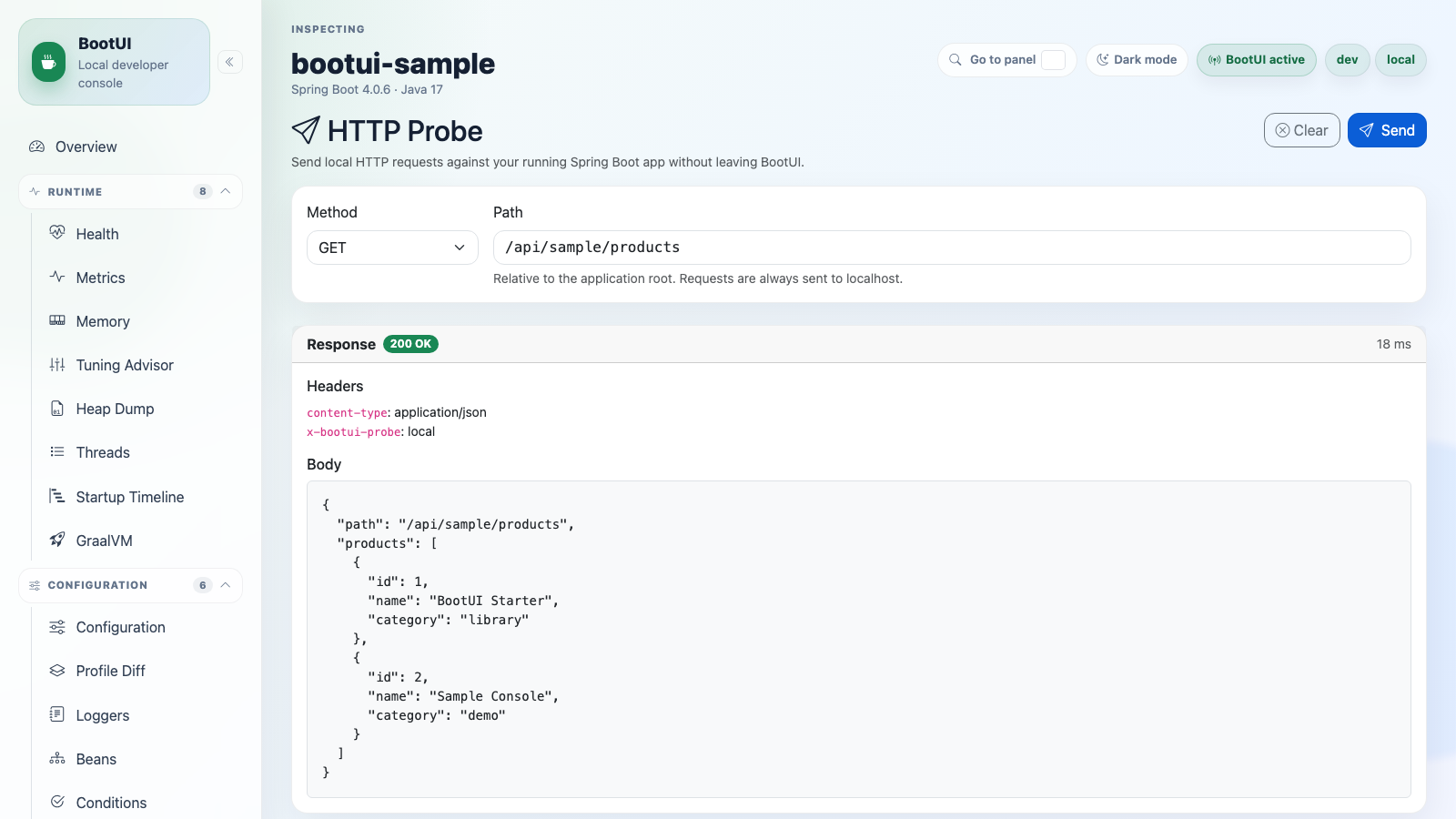The image size is (1456, 819).
Task: Click the bootui-sample application title
Action: point(393,64)
